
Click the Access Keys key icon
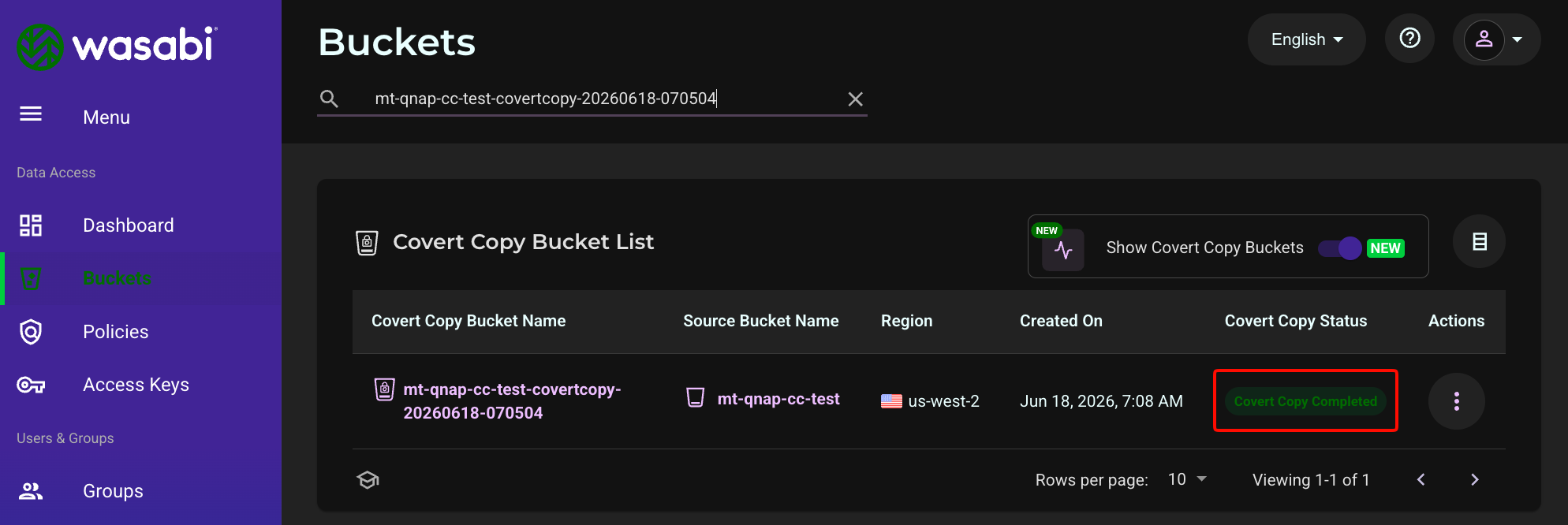[x=31, y=385]
